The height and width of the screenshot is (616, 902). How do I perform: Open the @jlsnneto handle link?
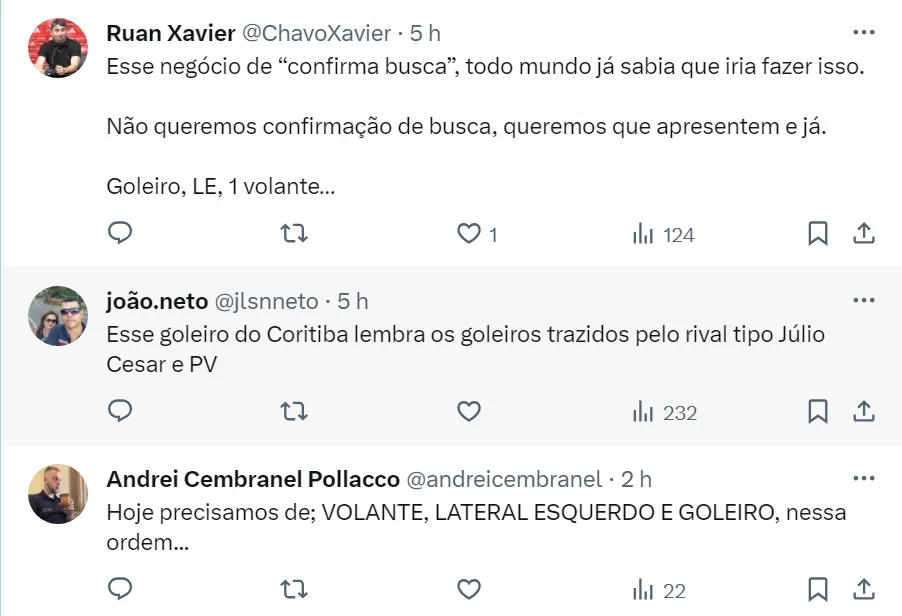[x=266, y=301]
